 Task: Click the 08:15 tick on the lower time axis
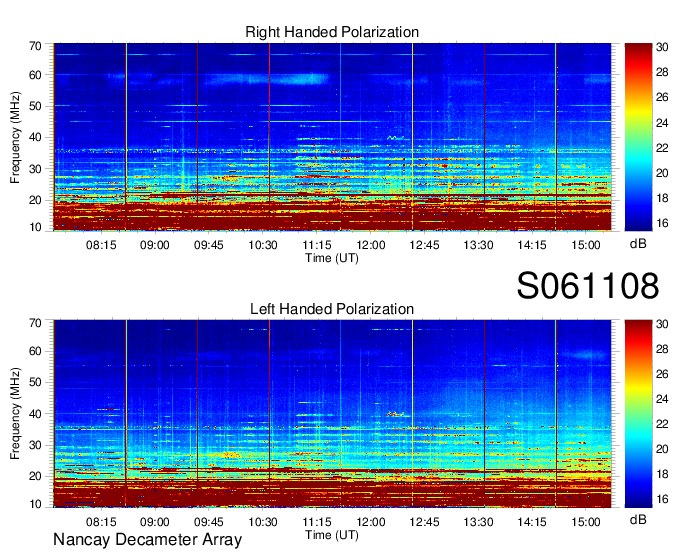[x=101, y=522]
